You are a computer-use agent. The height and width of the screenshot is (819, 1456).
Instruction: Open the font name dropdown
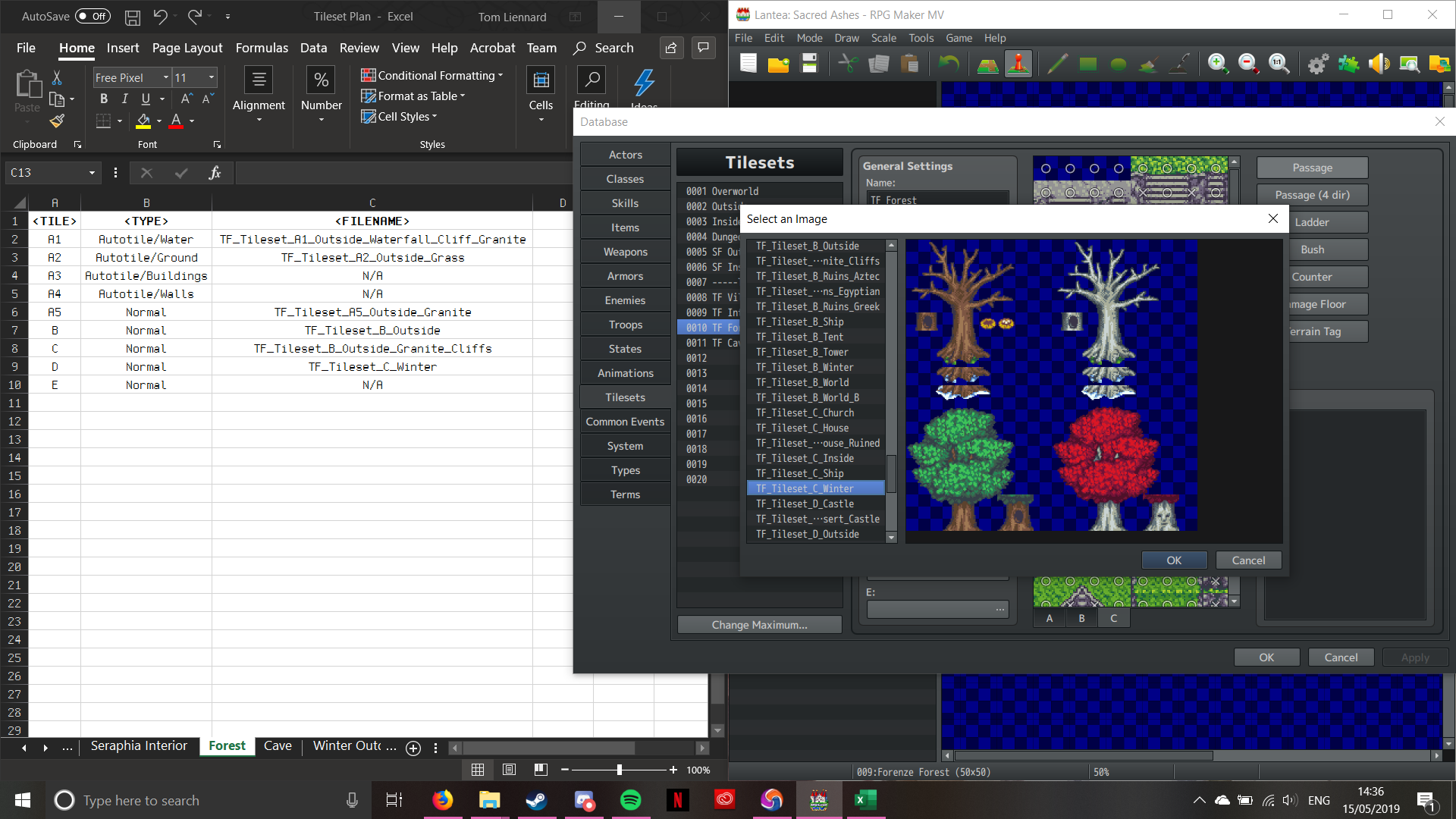click(165, 77)
